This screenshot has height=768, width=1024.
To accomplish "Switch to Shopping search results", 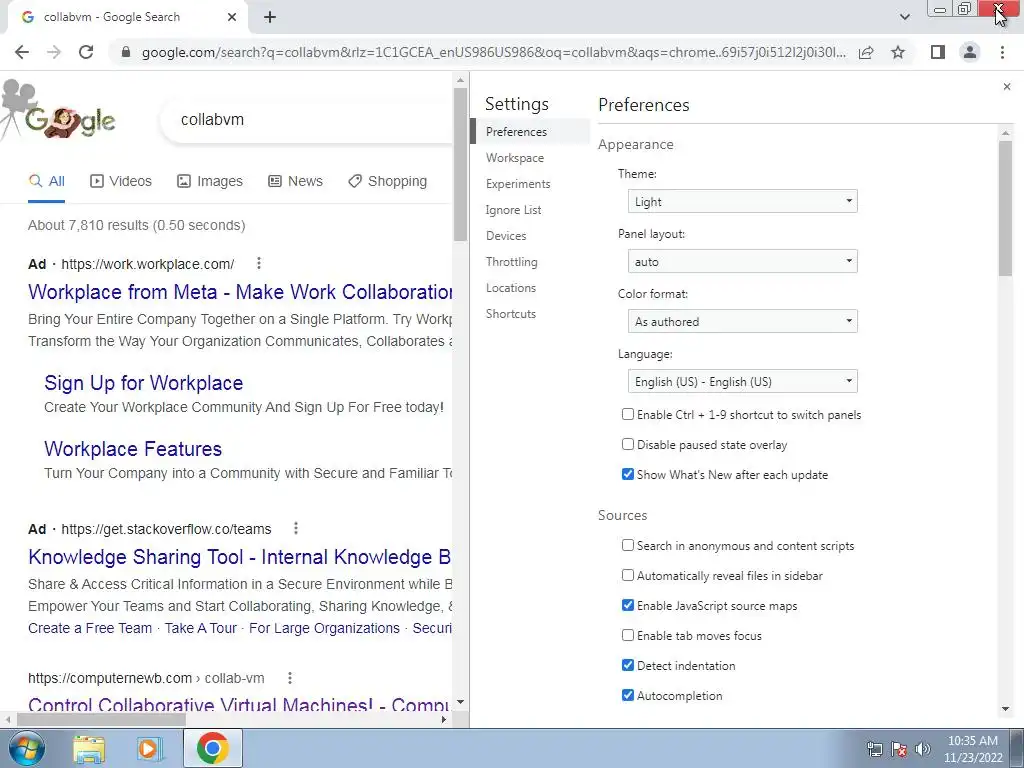I will [x=387, y=182].
